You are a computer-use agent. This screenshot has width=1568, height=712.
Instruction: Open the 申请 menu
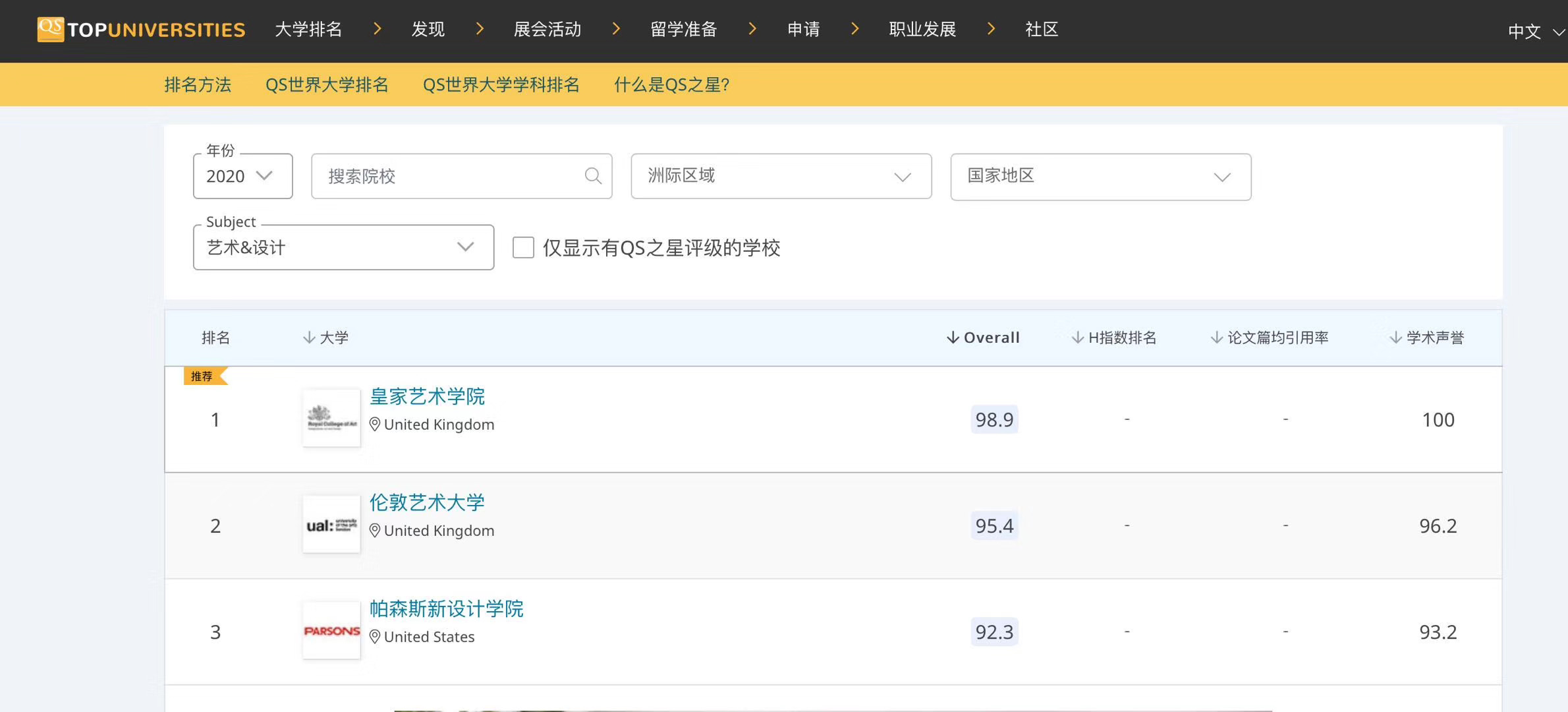coord(804,29)
